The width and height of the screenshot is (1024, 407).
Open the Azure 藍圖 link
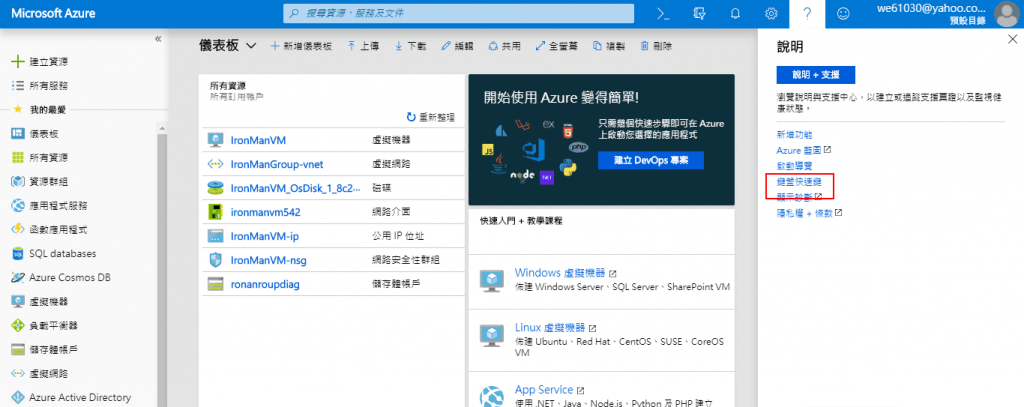click(797, 150)
